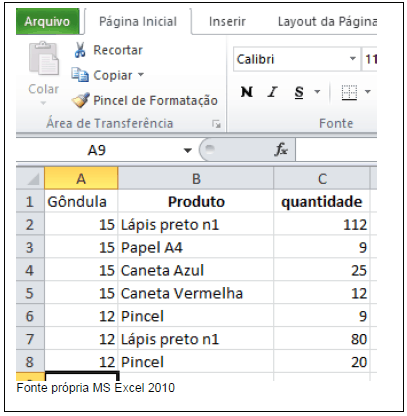Viewport: 407px width, 416px height.
Task: Toggle italic with the I button
Action: [272, 92]
